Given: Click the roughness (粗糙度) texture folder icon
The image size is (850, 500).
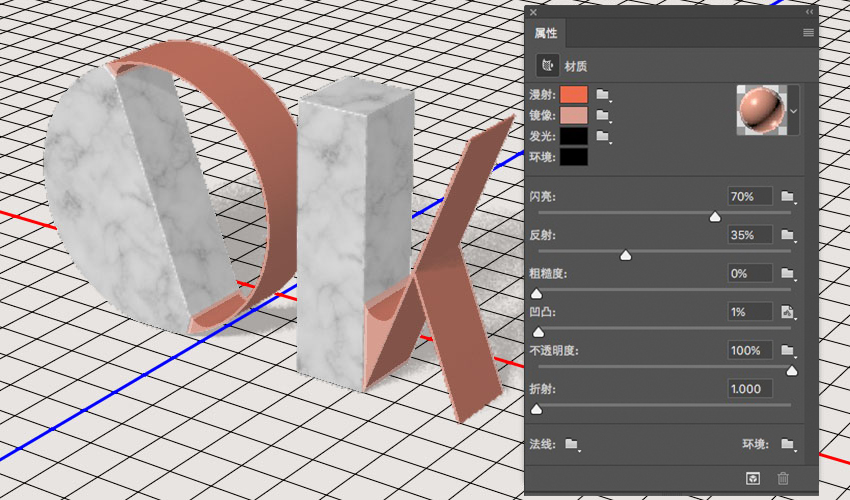Looking at the screenshot, I should coord(788,273).
